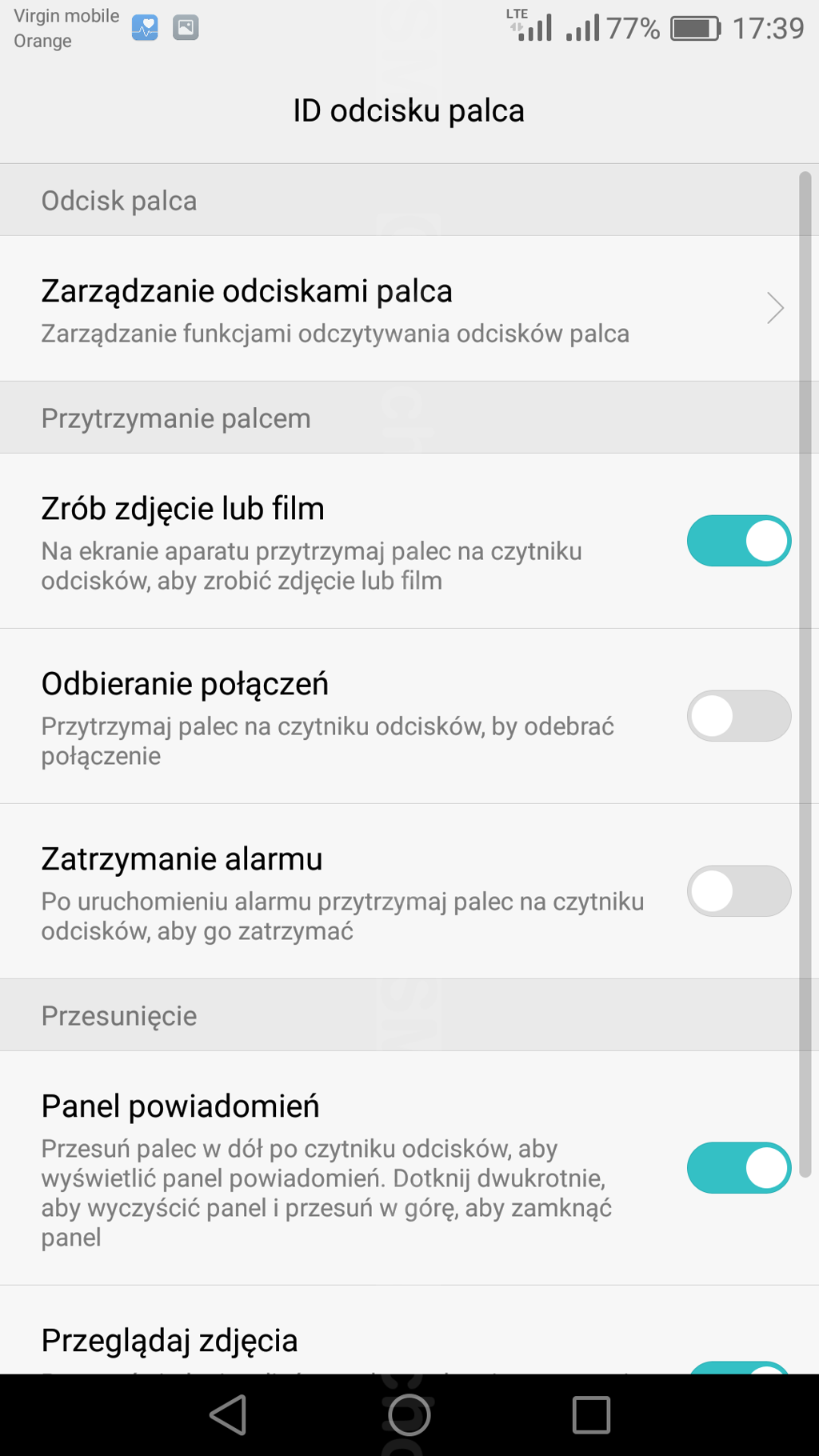Viewport: 819px width, 1456px height.
Task: Tap the LTE signal strength icon
Action: tap(531, 26)
